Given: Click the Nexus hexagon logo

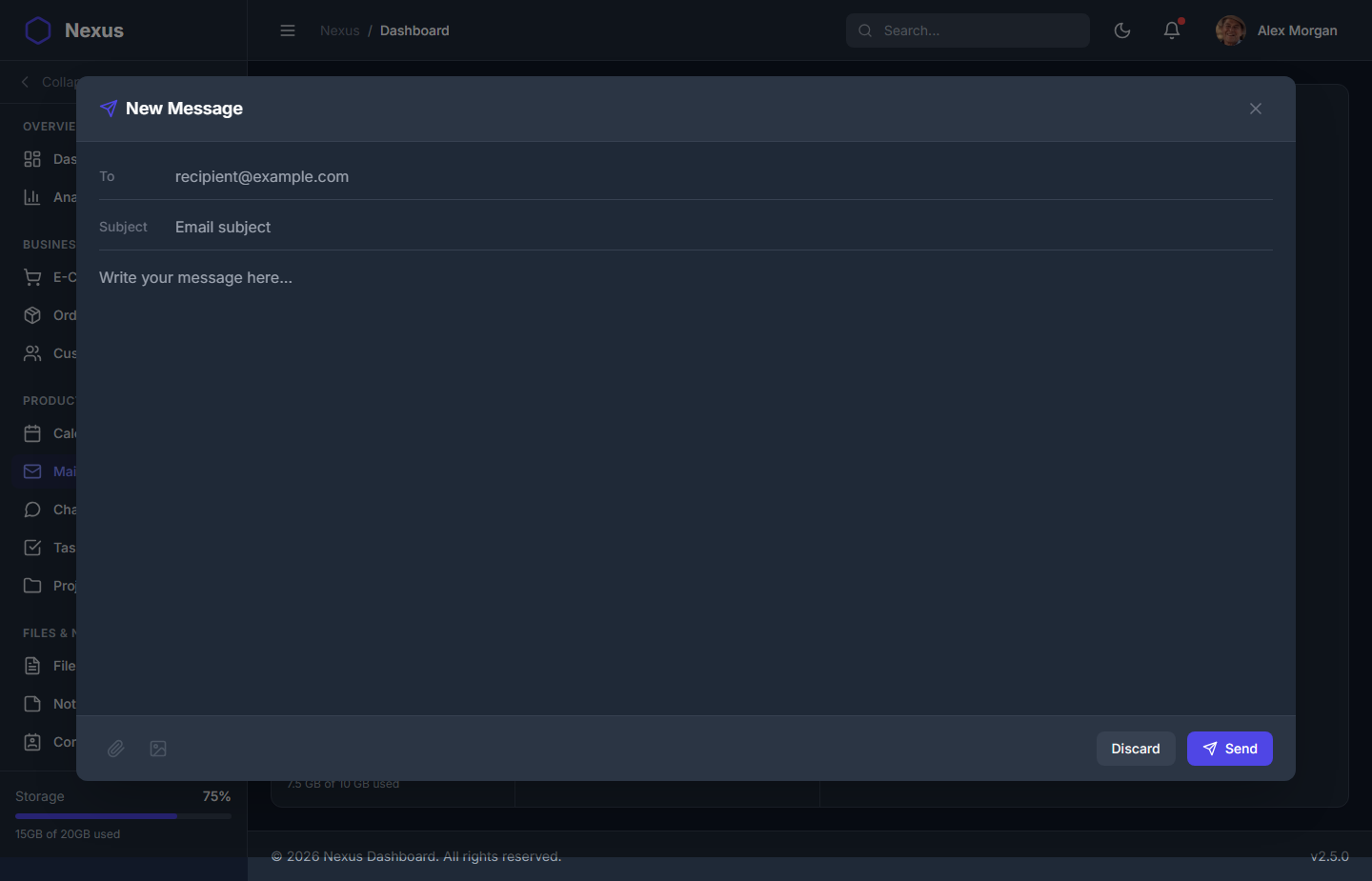Looking at the screenshot, I should coord(38,30).
